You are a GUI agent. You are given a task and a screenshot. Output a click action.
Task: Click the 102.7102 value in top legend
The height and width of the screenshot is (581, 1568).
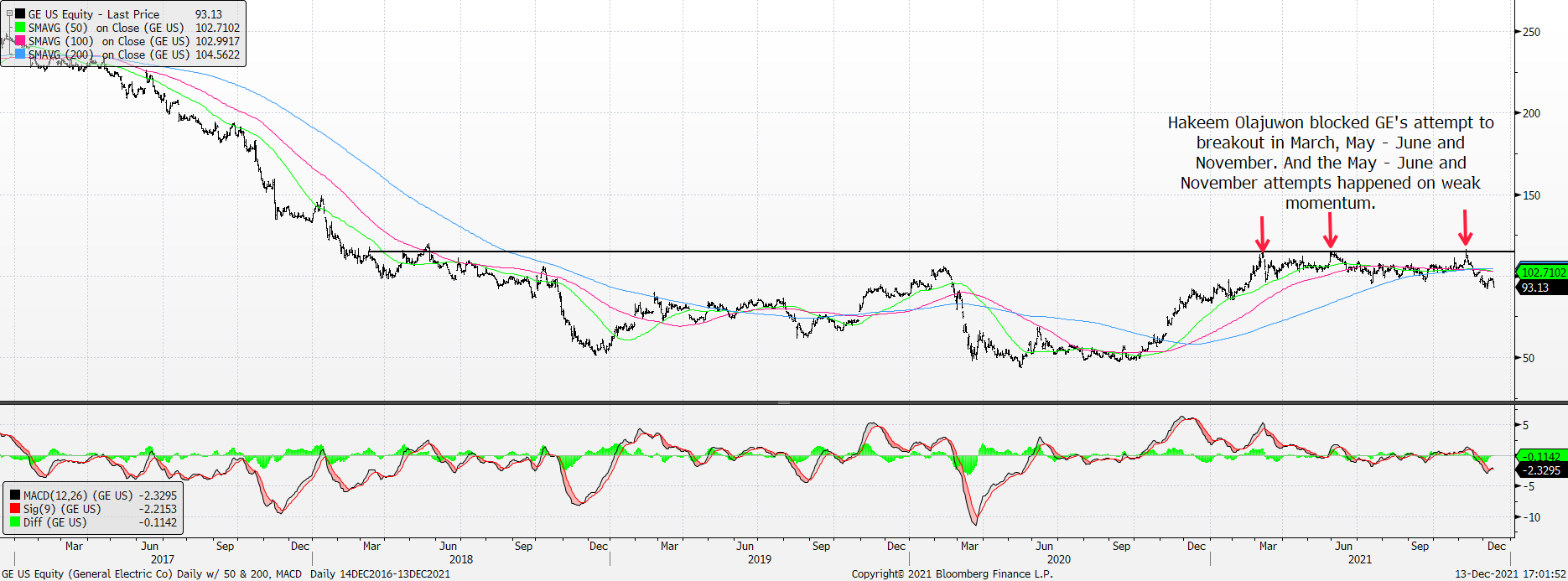(x=217, y=28)
